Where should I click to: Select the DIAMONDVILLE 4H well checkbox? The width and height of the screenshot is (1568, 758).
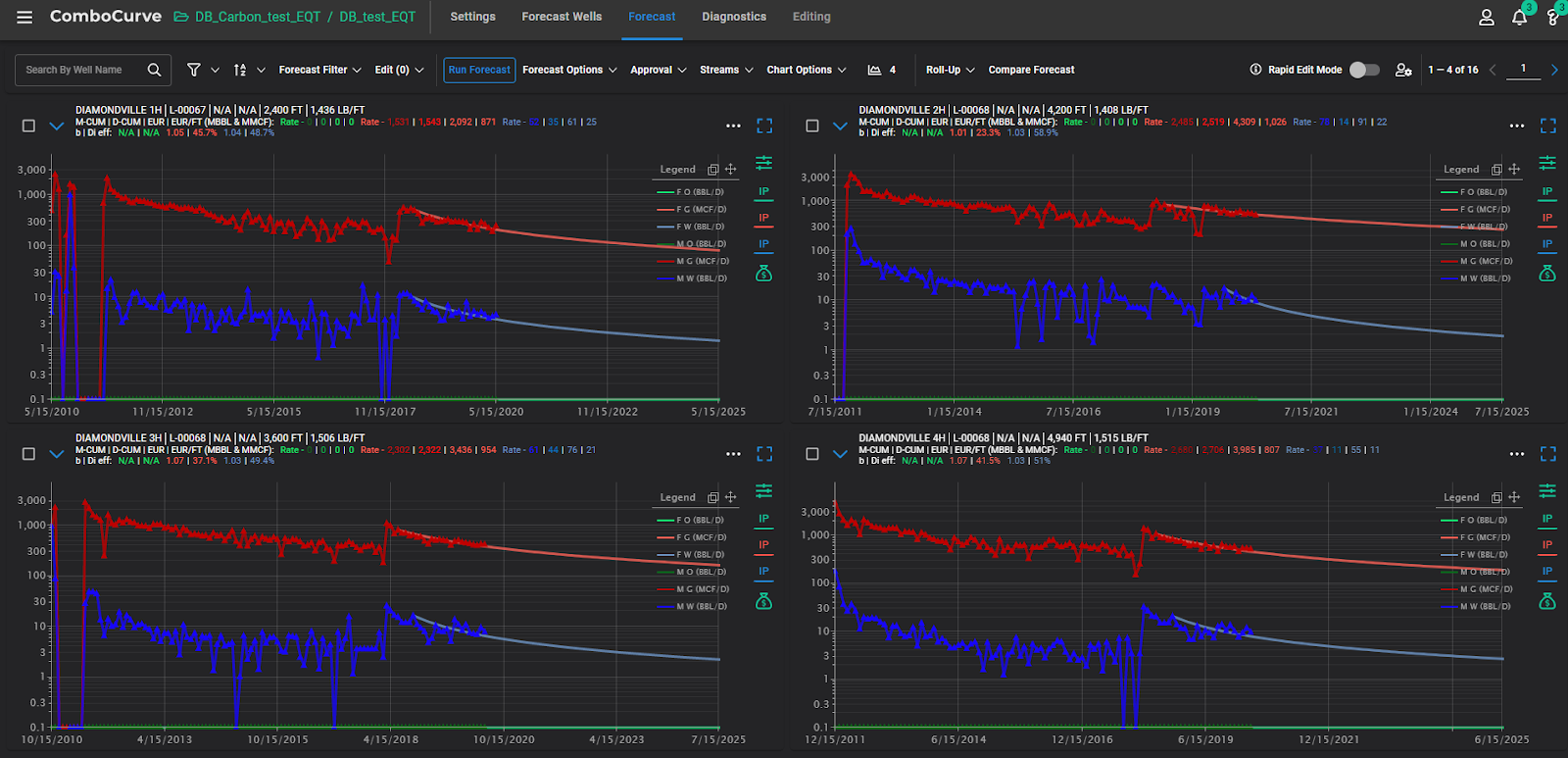[811, 454]
